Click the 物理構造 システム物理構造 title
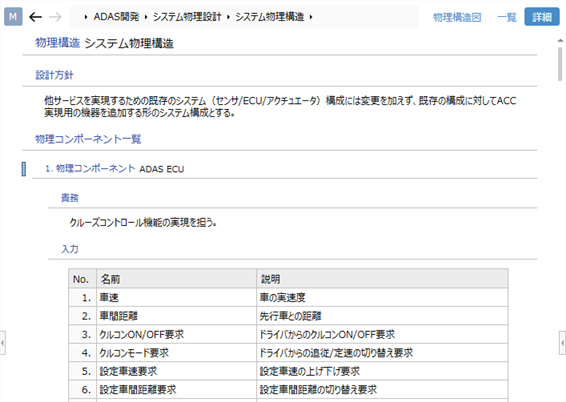 (105, 43)
